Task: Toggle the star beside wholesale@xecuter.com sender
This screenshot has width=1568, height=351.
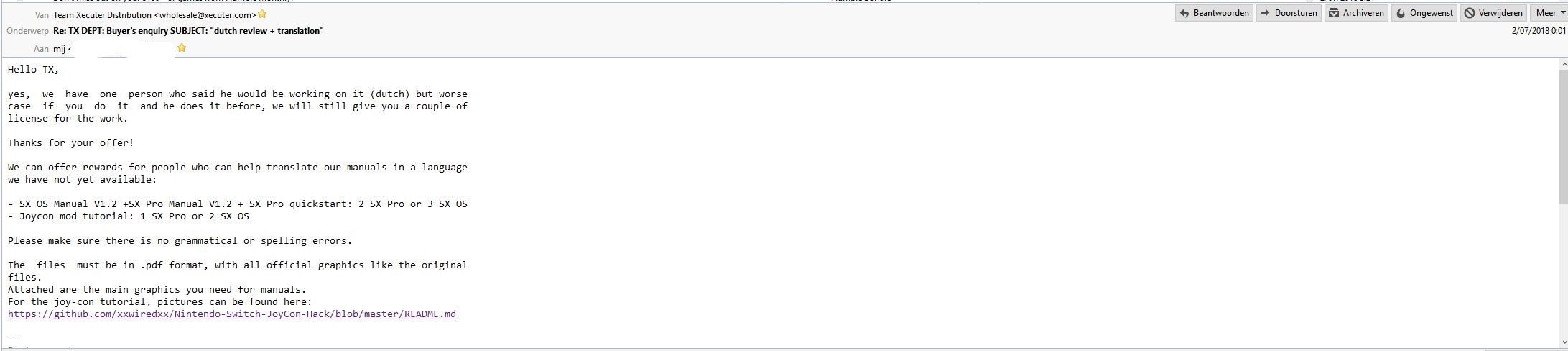Action: (x=263, y=14)
